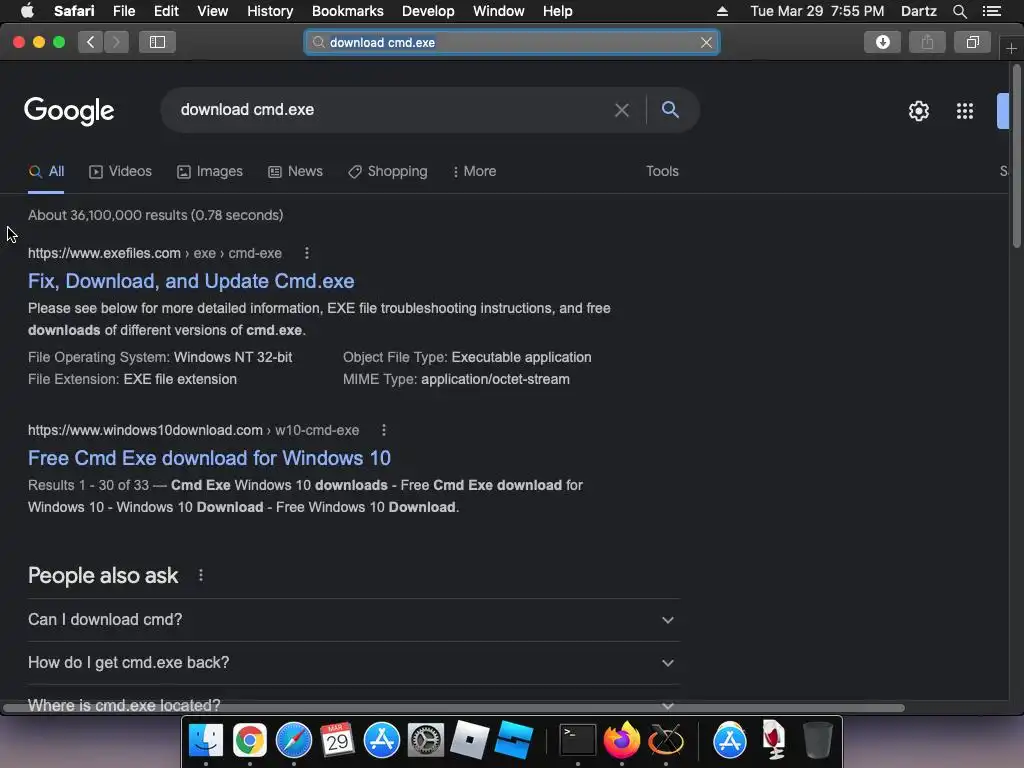
Task: Open the More search filters dropdown
Action: [x=475, y=171]
